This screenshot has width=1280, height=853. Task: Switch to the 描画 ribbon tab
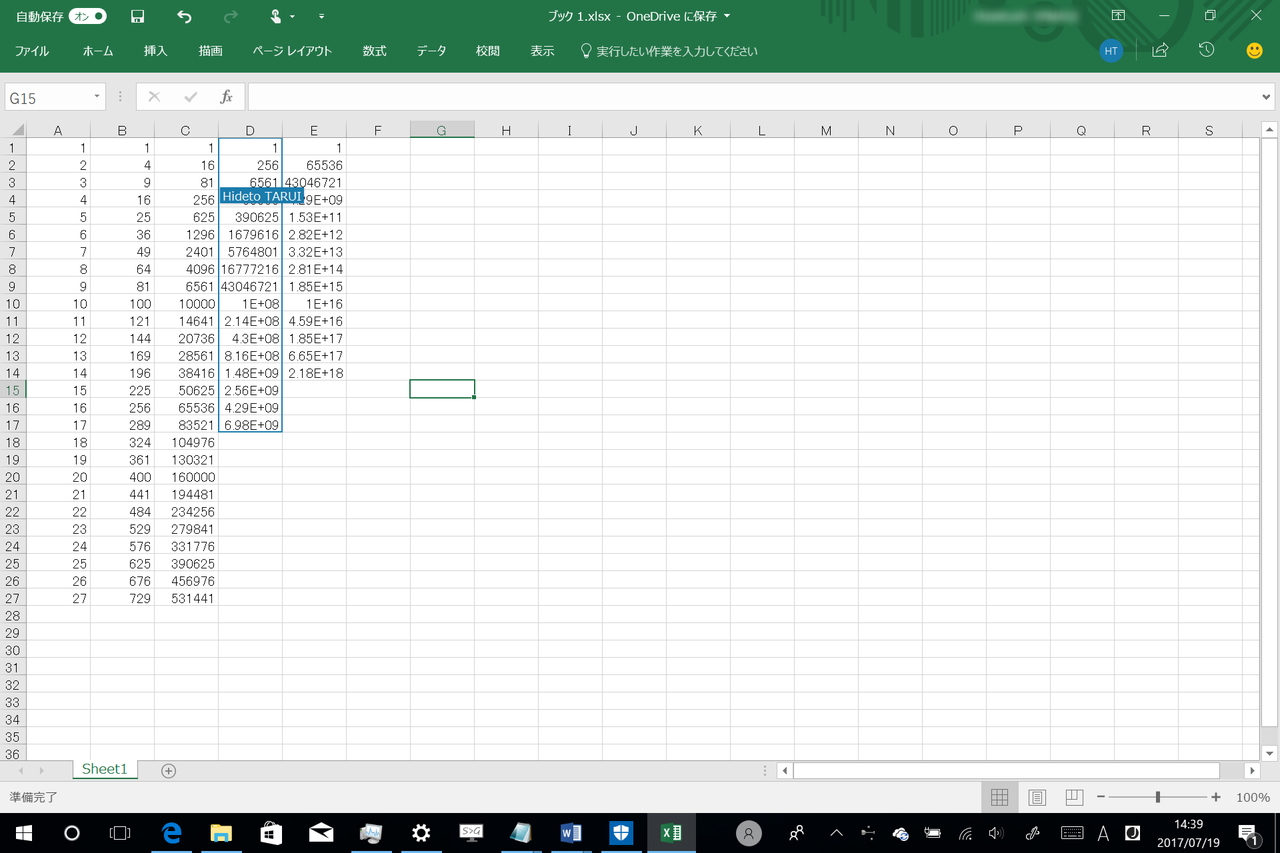[210, 51]
